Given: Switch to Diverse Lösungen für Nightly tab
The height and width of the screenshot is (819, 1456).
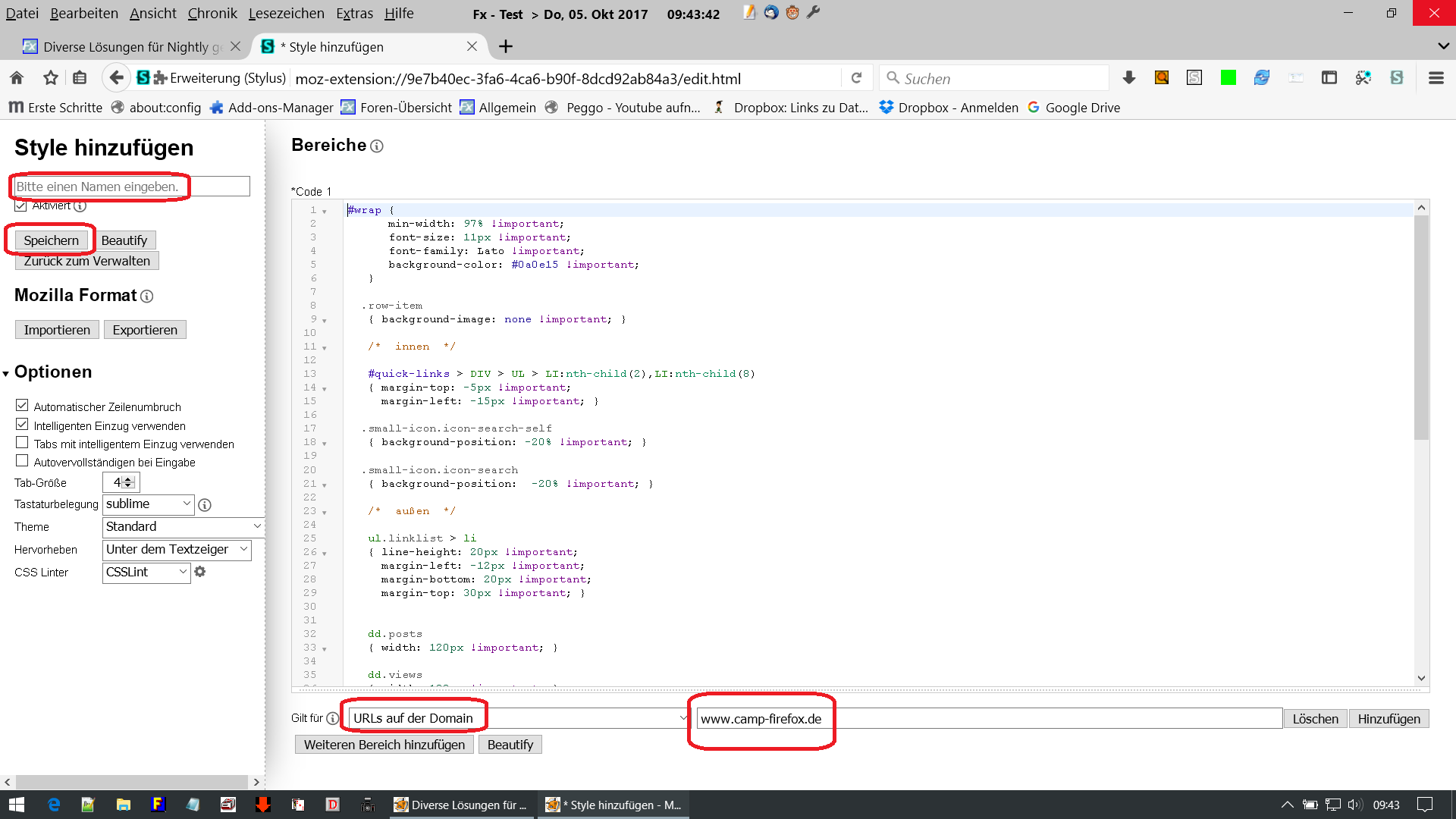Looking at the screenshot, I should 125,47.
